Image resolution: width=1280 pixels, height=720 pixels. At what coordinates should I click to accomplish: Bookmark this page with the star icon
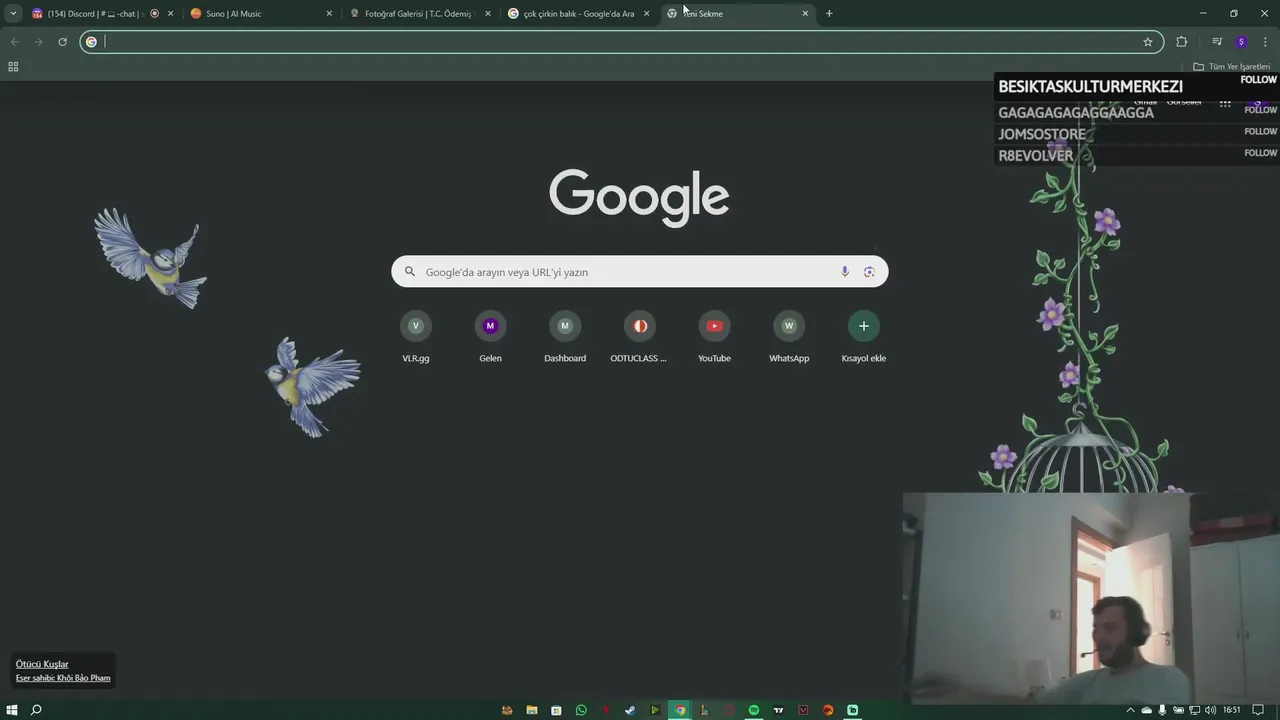pyautogui.click(x=1148, y=42)
